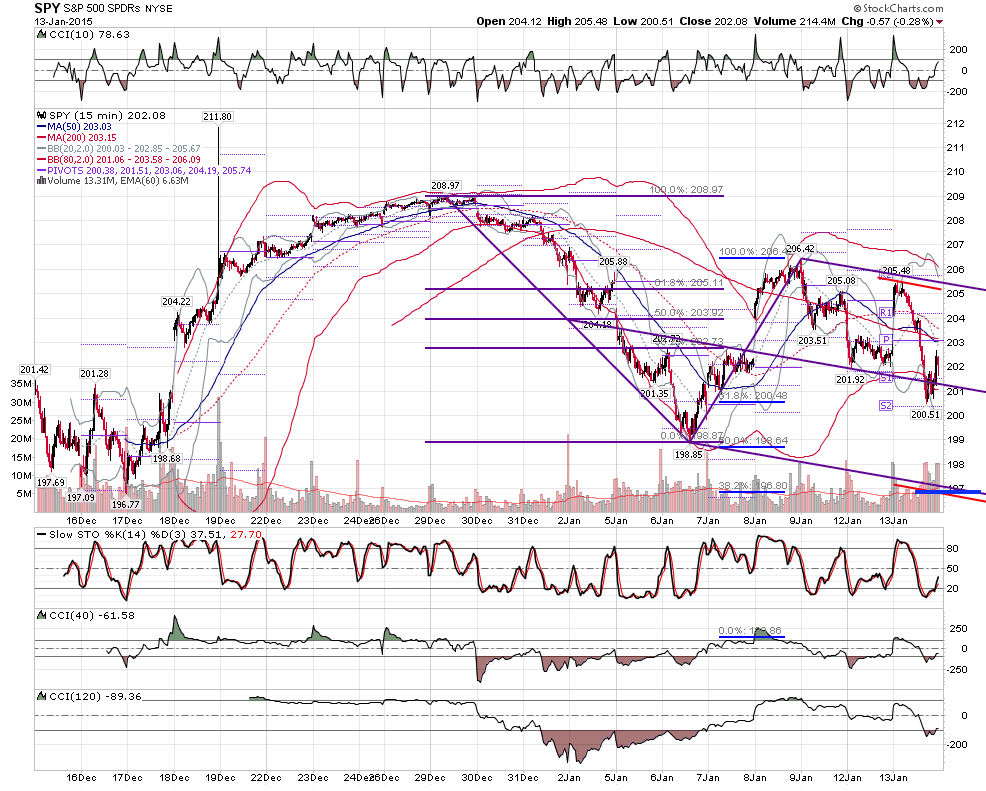Image resolution: width=986 pixels, height=791 pixels.
Task: Click the mountain icon beside CCI(40)
Action: [42, 616]
